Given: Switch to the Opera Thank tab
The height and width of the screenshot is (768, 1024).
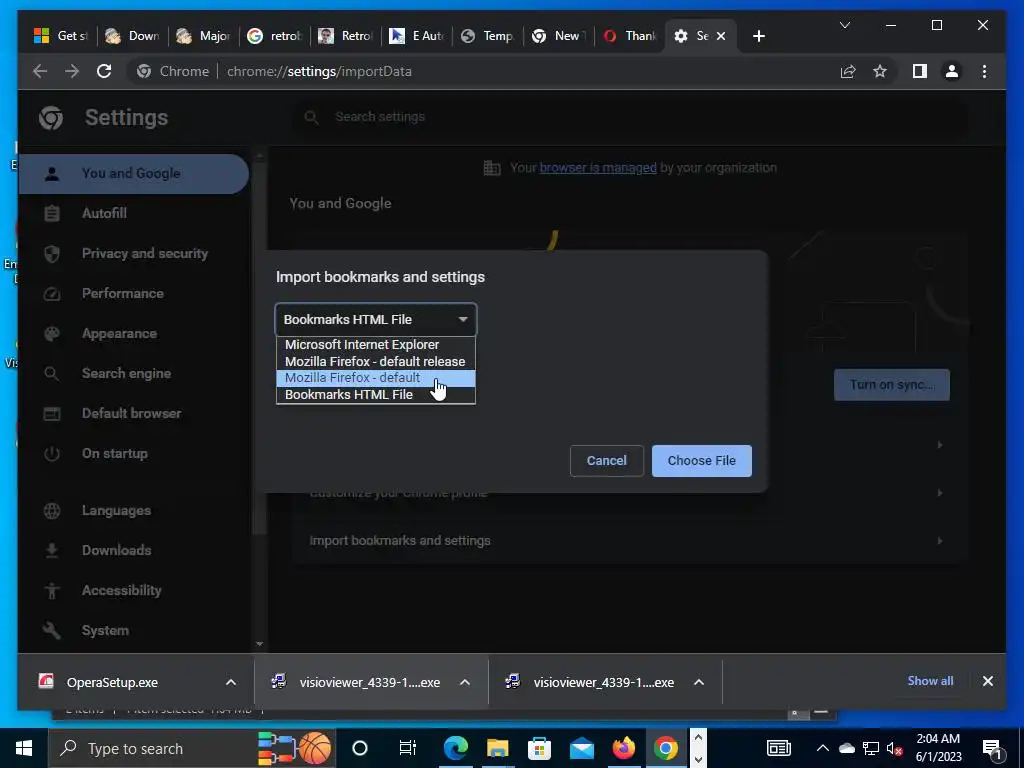Looking at the screenshot, I should 630,36.
